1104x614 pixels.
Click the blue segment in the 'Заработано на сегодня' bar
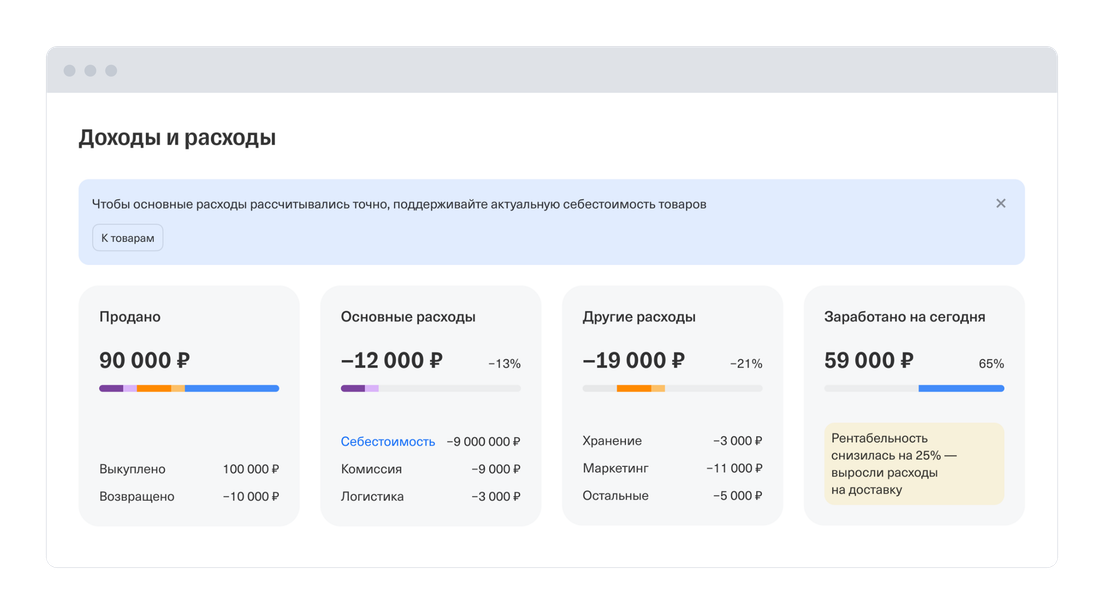961,388
